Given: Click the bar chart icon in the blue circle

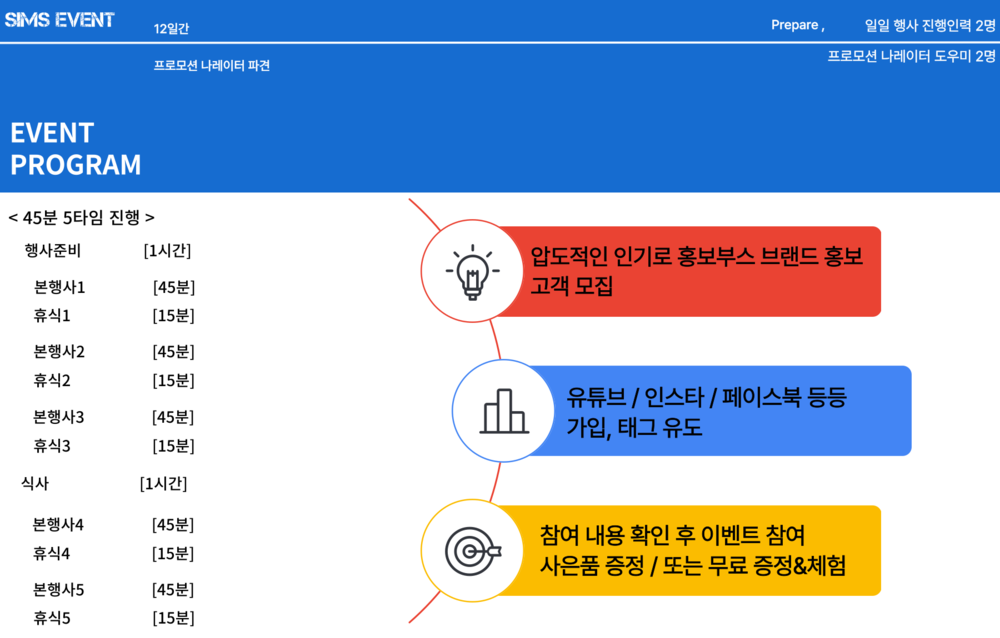Looking at the screenshot, I should tap(504, 410).
